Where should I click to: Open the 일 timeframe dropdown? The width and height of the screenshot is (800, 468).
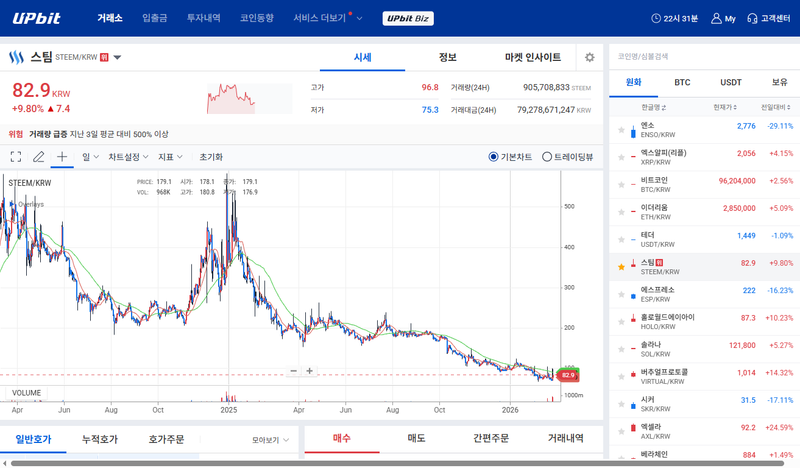(x=89, y=157)
